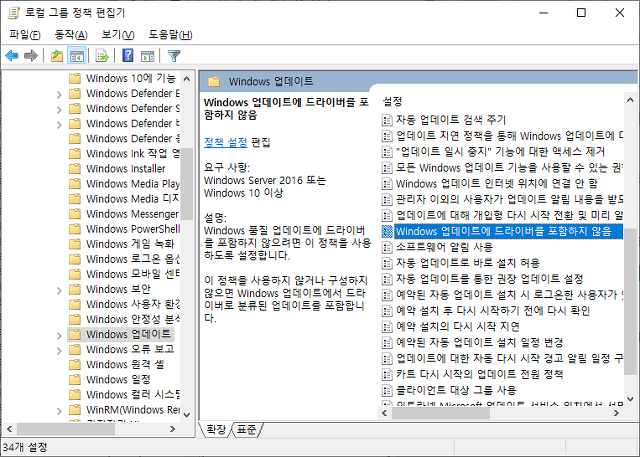Open the 동작(A) menu
This screenshot has height=457, width=640.
coord(71,35)
